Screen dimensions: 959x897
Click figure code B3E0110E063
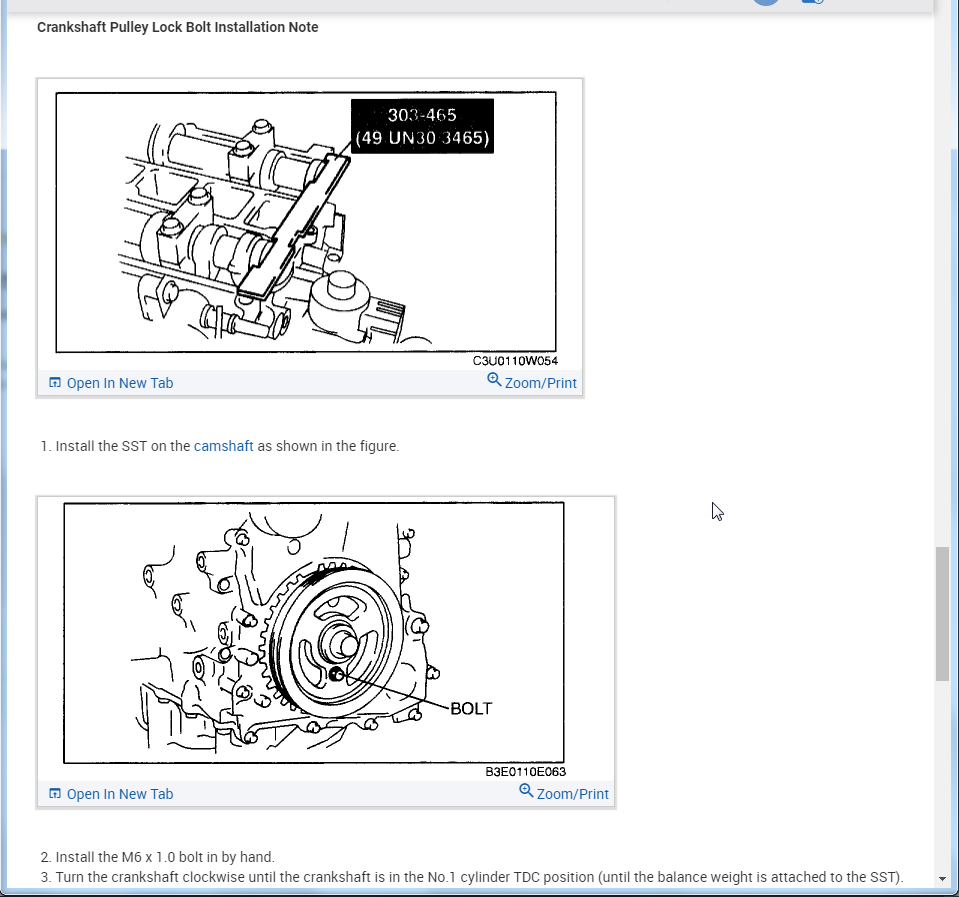pos(526,772)
